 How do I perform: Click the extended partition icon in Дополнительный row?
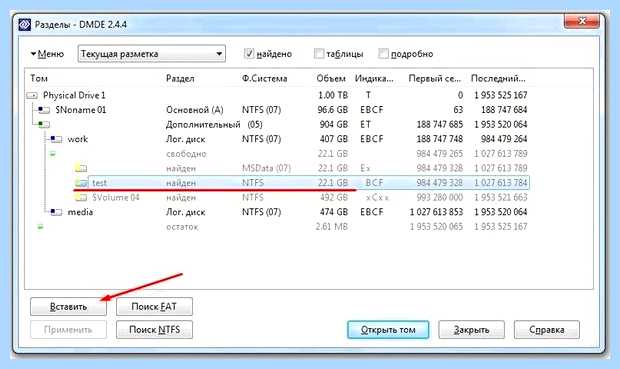(x=43, y=125)
